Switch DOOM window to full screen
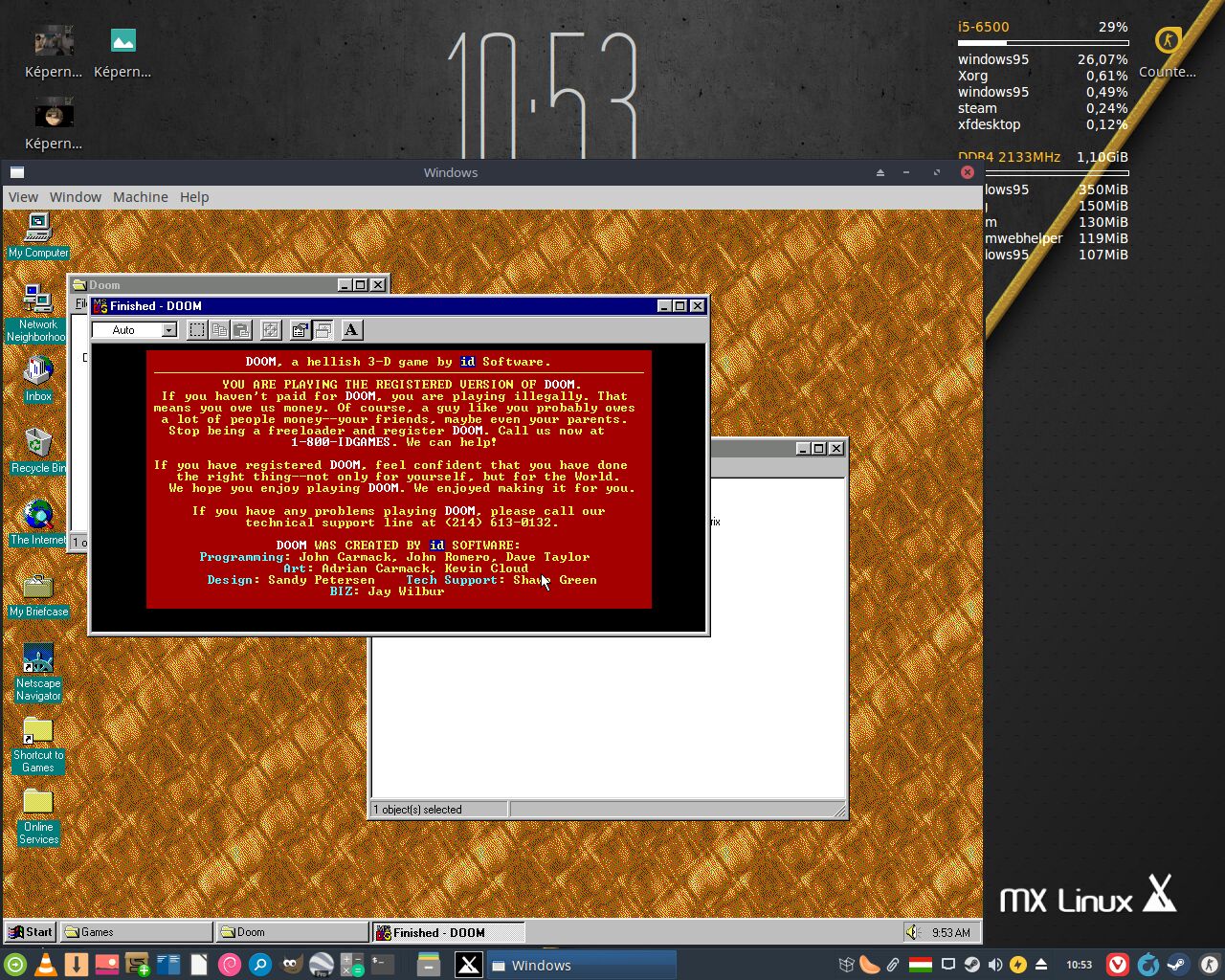The image size is (1225, 980). tap(271, 330)
